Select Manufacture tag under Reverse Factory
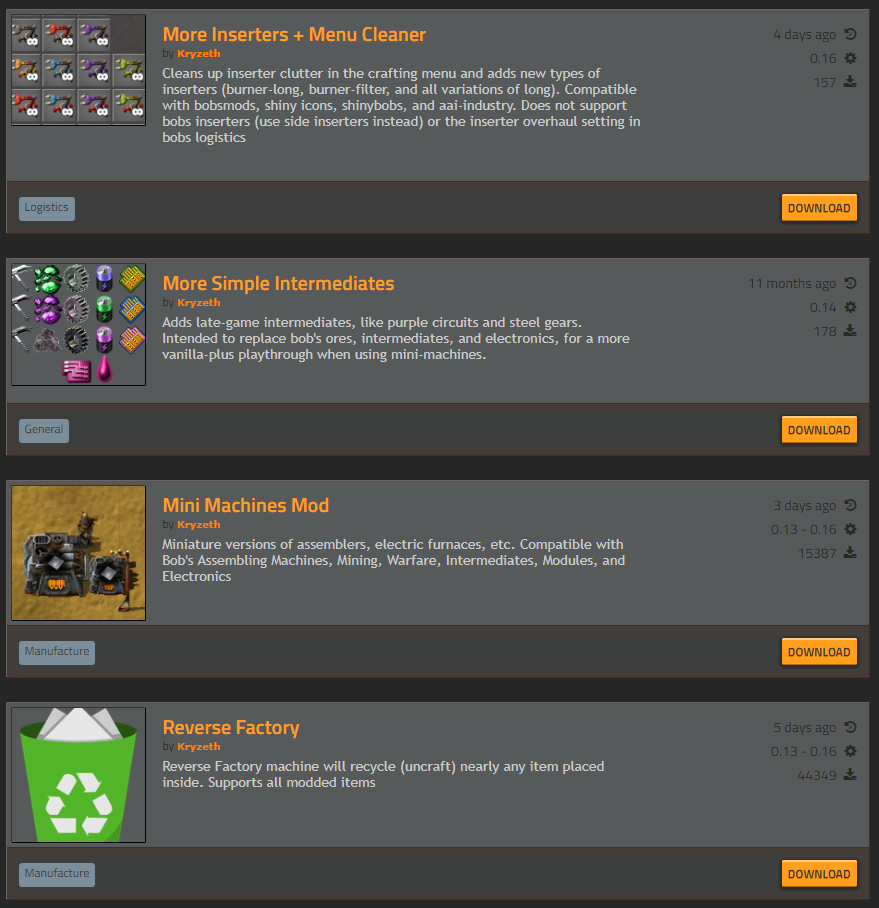 point(57,874)
